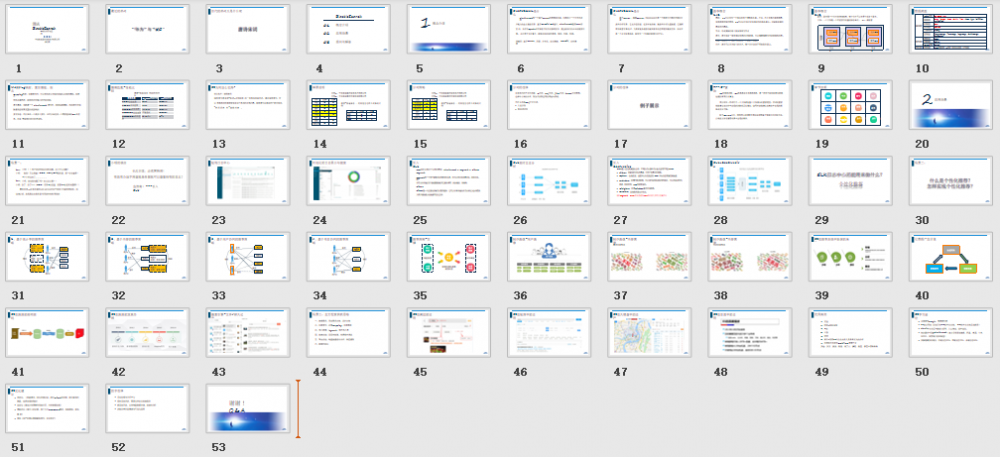
Task: Select slide 41 process flow thumbnail
Action: [x=47, y=333]
